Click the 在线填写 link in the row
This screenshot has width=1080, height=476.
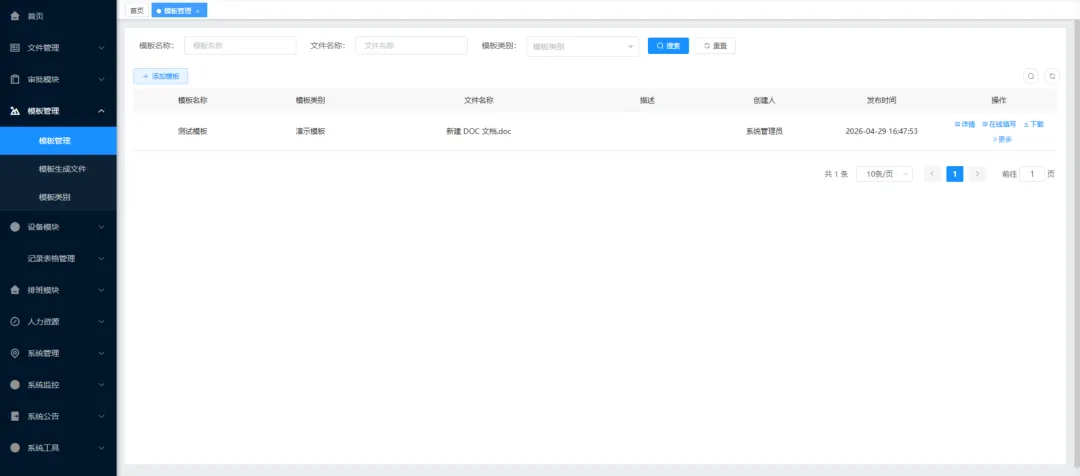(x=999, y=125)
